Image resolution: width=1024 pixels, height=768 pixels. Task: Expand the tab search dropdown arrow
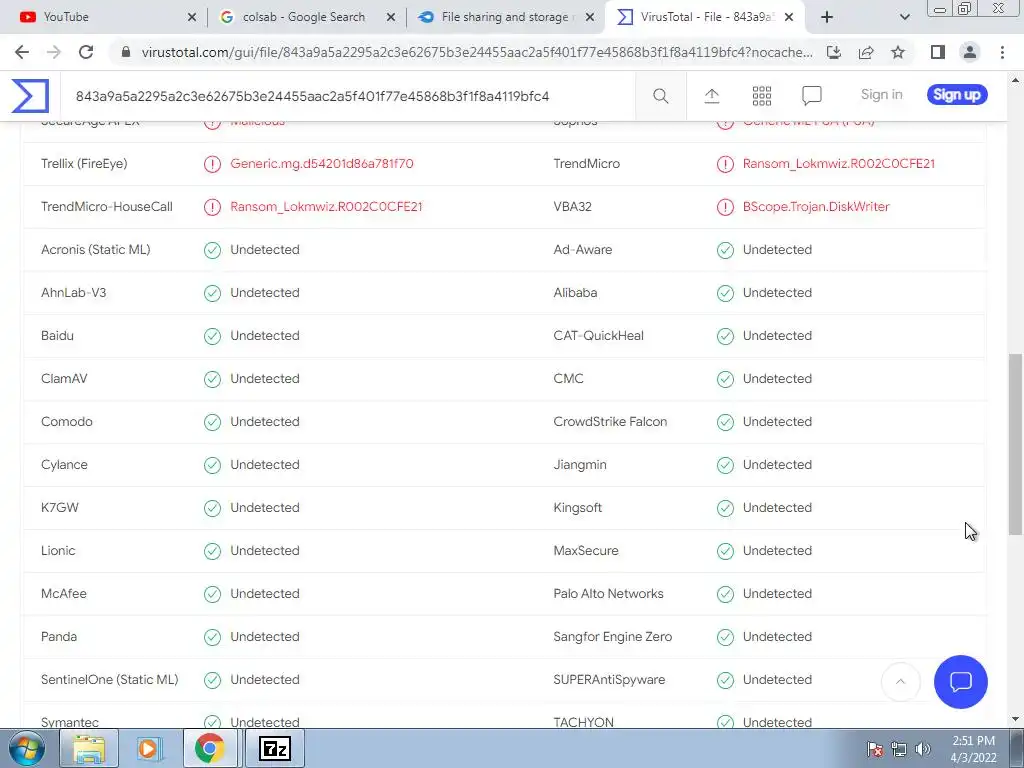(904, 17)
